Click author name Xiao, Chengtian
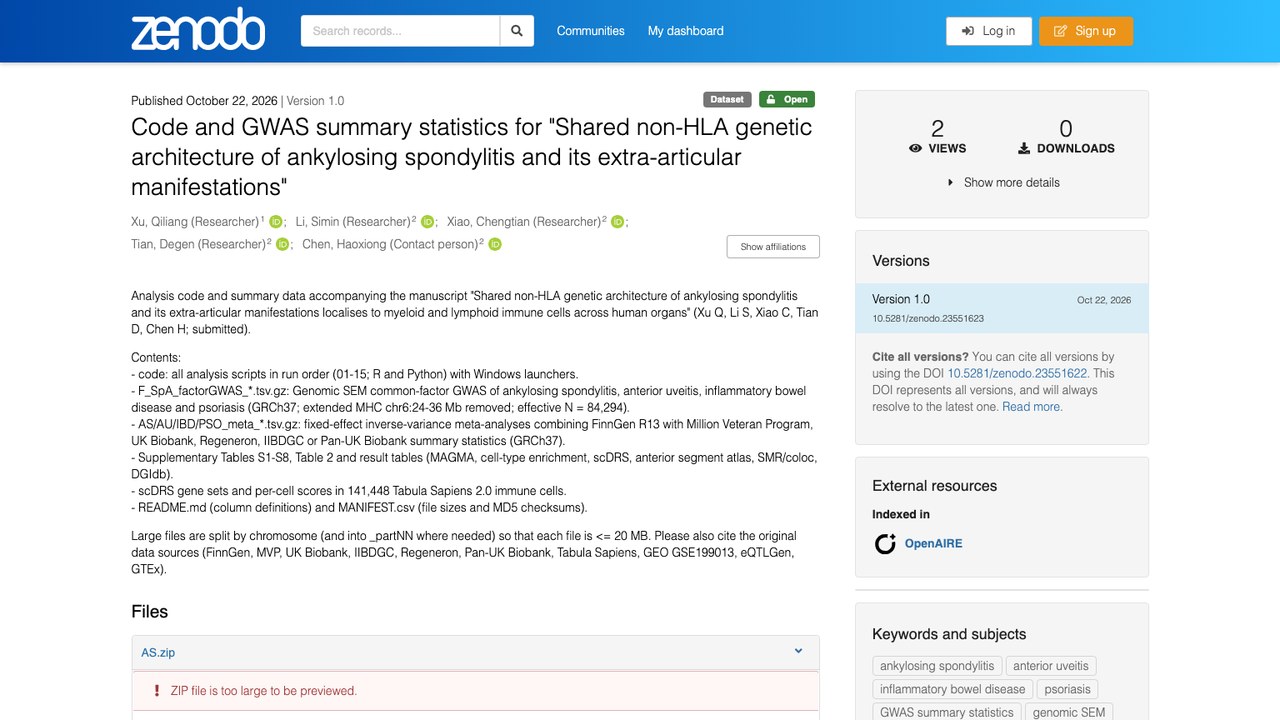This screenshot has height=720, width=1280. tap(524, 222)
